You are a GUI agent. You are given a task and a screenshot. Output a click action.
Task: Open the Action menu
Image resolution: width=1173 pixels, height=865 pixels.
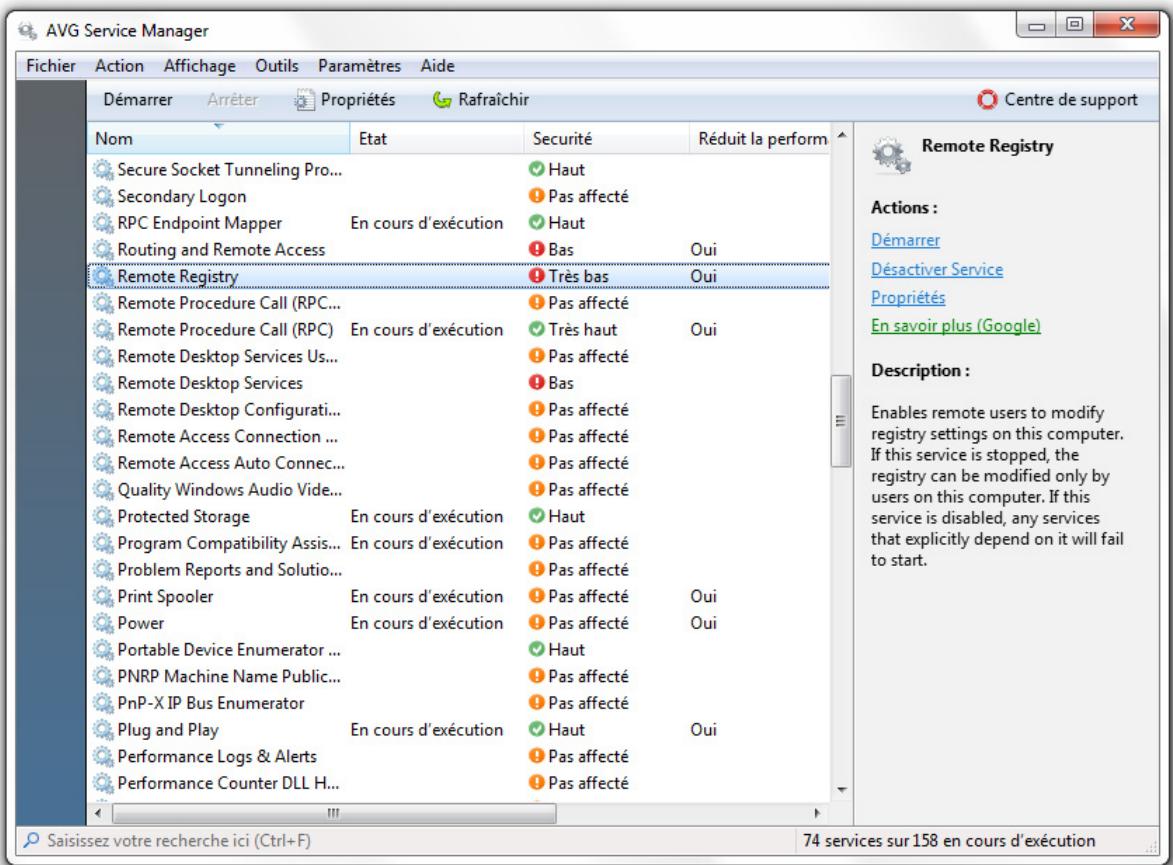[119, 66]
